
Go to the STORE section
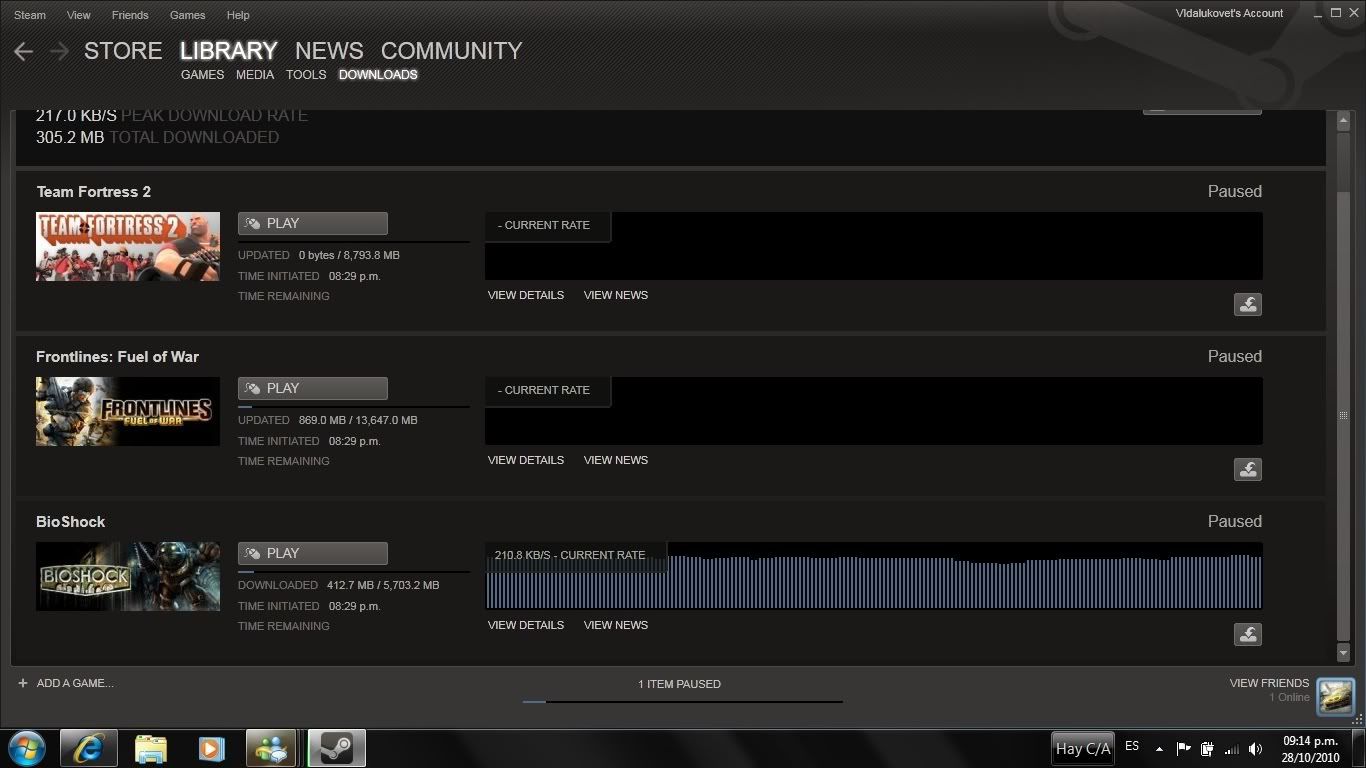[123, 51]
